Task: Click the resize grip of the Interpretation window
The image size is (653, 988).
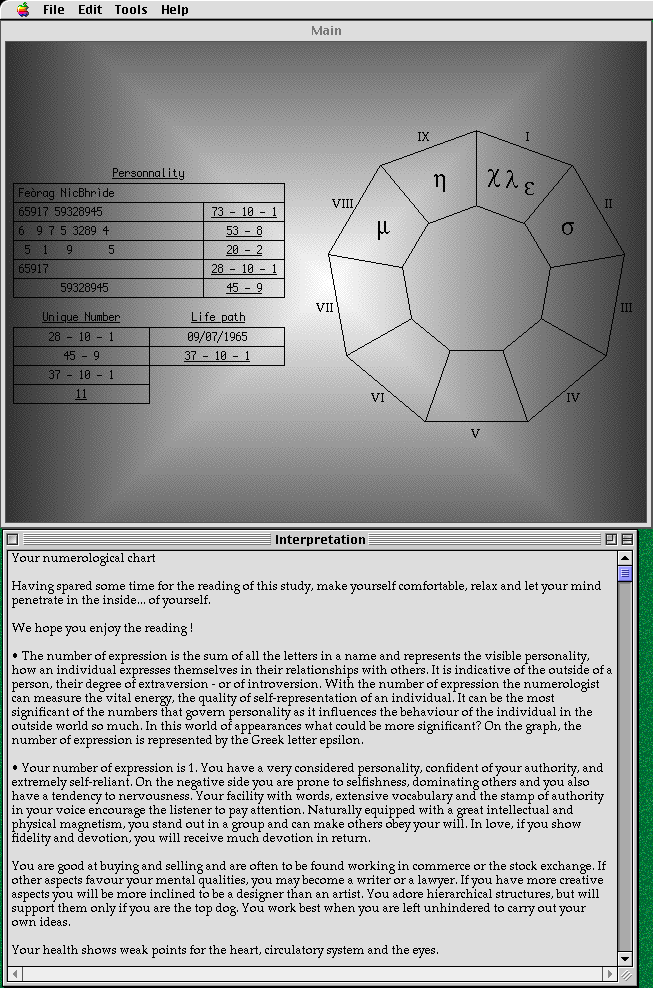Action: [626, 974]
